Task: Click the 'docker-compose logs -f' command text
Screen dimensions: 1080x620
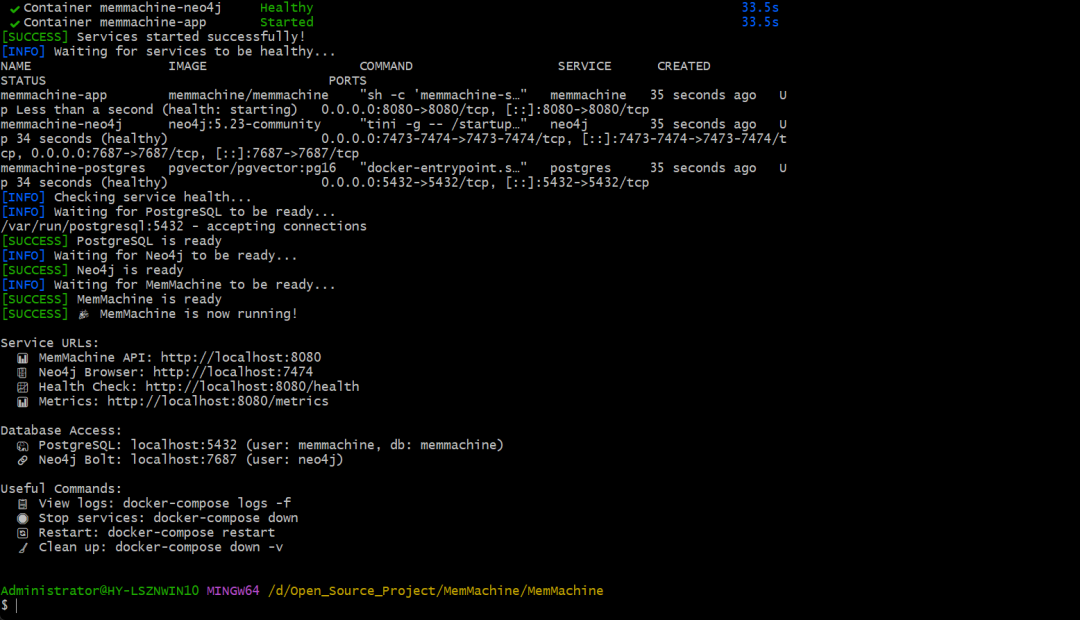Action: click(207, 503)
